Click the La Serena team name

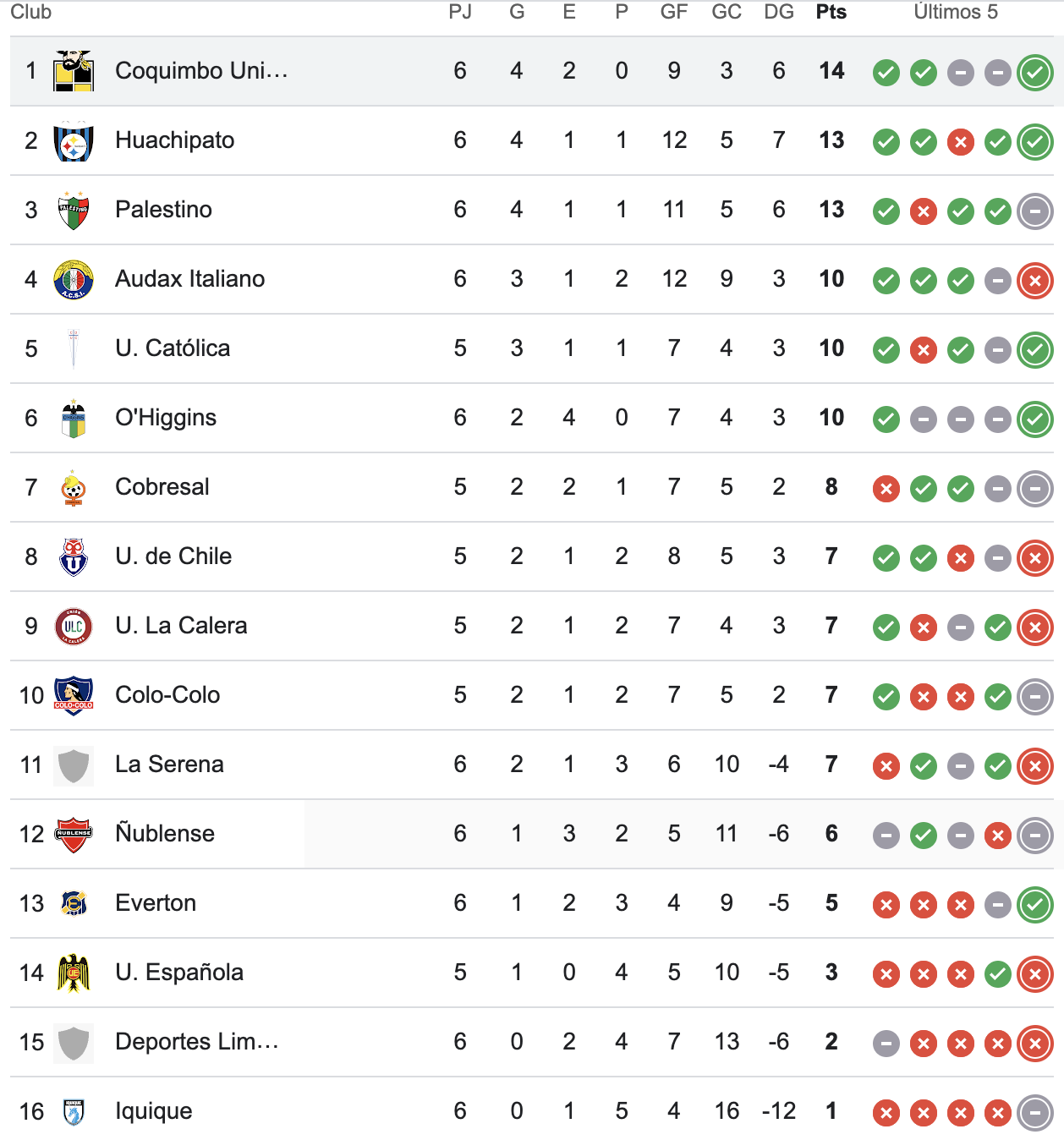point(168,765)
